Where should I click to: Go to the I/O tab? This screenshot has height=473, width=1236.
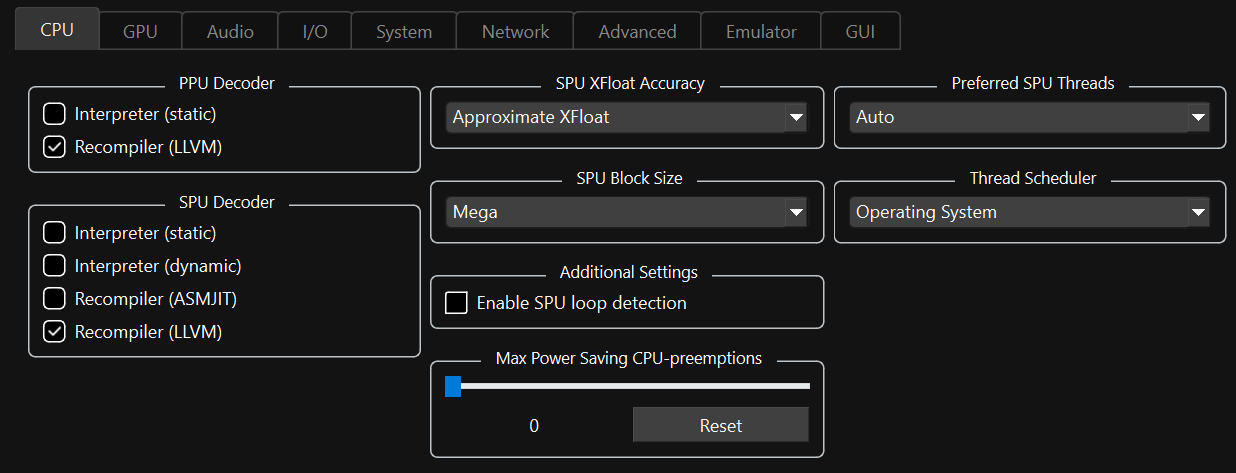tap(314, 31)
